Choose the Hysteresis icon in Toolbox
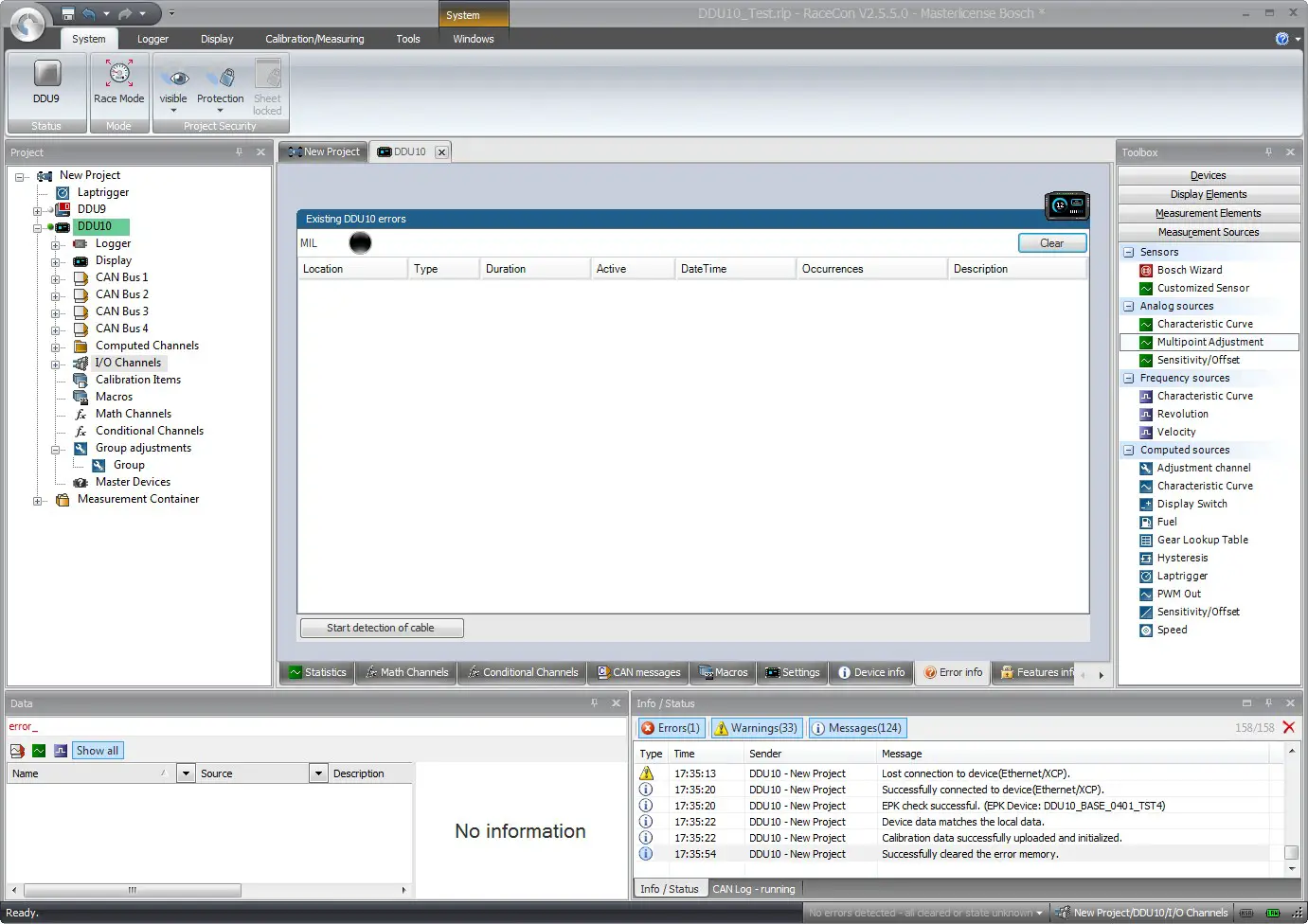1308x924 pixels. pyautogui.click(x=1146, y=559)
